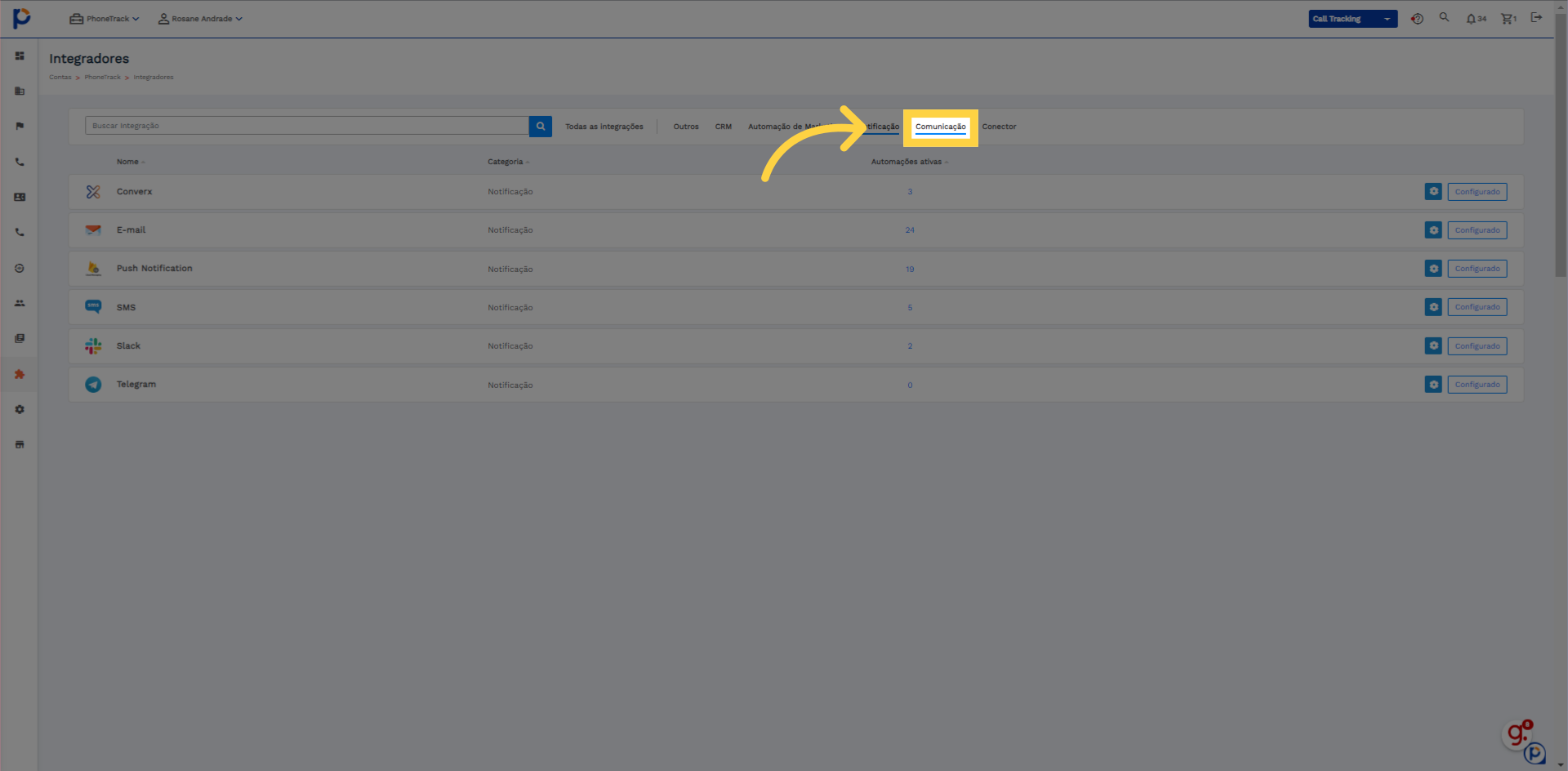Open the contact card icon in sidebar

(20, 198)
